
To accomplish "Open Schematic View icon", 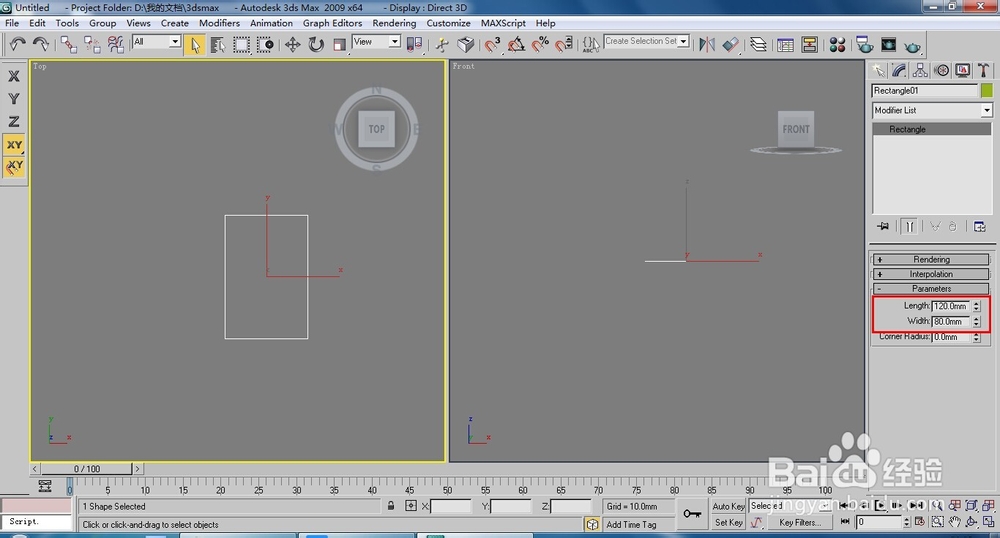I will [x=809, y=45].
